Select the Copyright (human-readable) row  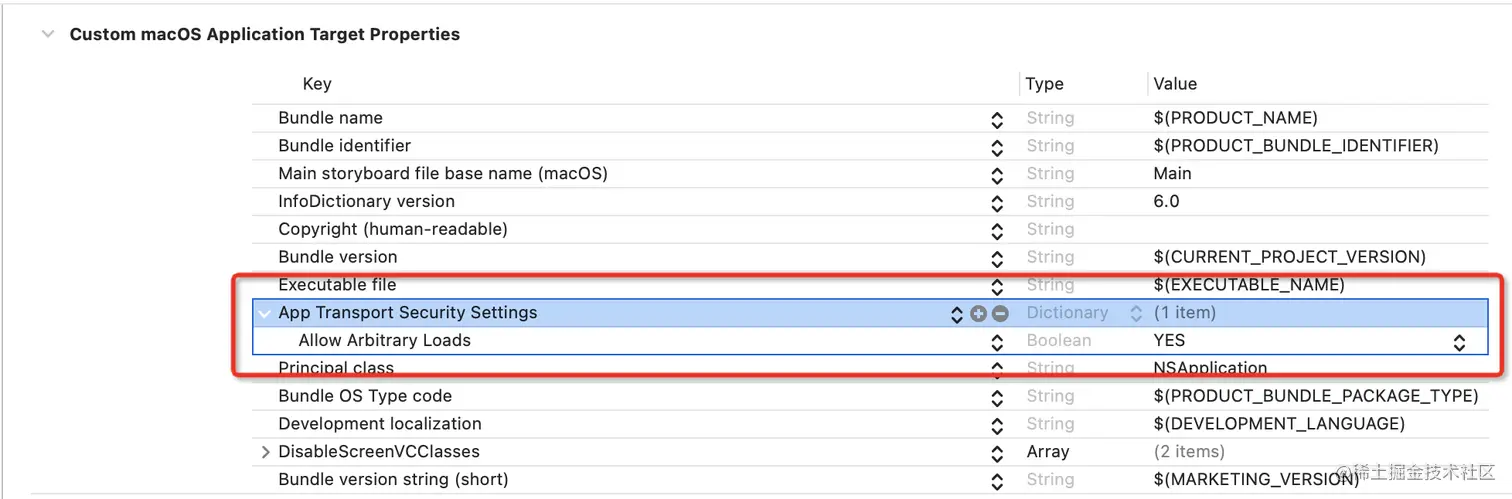click(393, 229)
